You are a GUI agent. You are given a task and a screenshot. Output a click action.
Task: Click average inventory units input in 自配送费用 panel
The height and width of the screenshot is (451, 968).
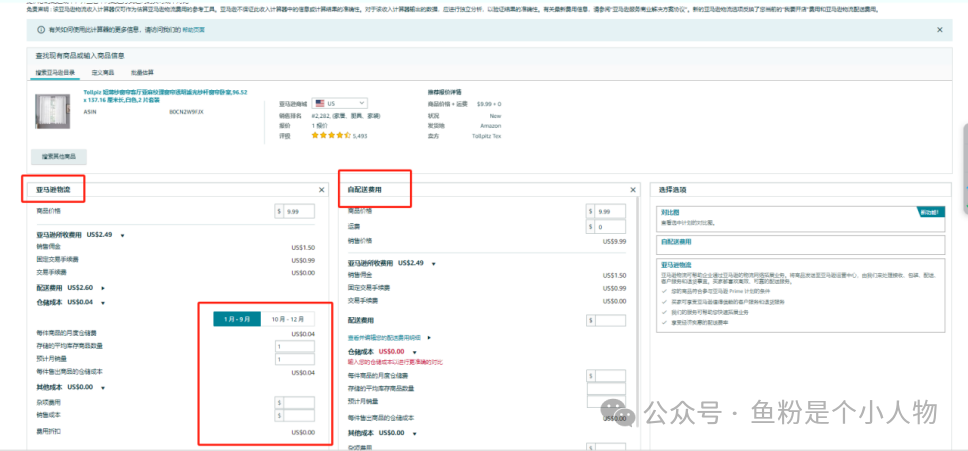point(606,389)
